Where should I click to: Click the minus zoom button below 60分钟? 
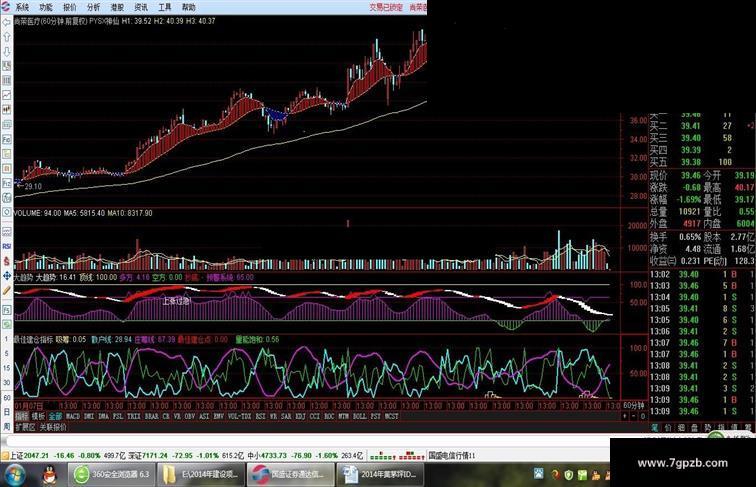tap(634, 416)
